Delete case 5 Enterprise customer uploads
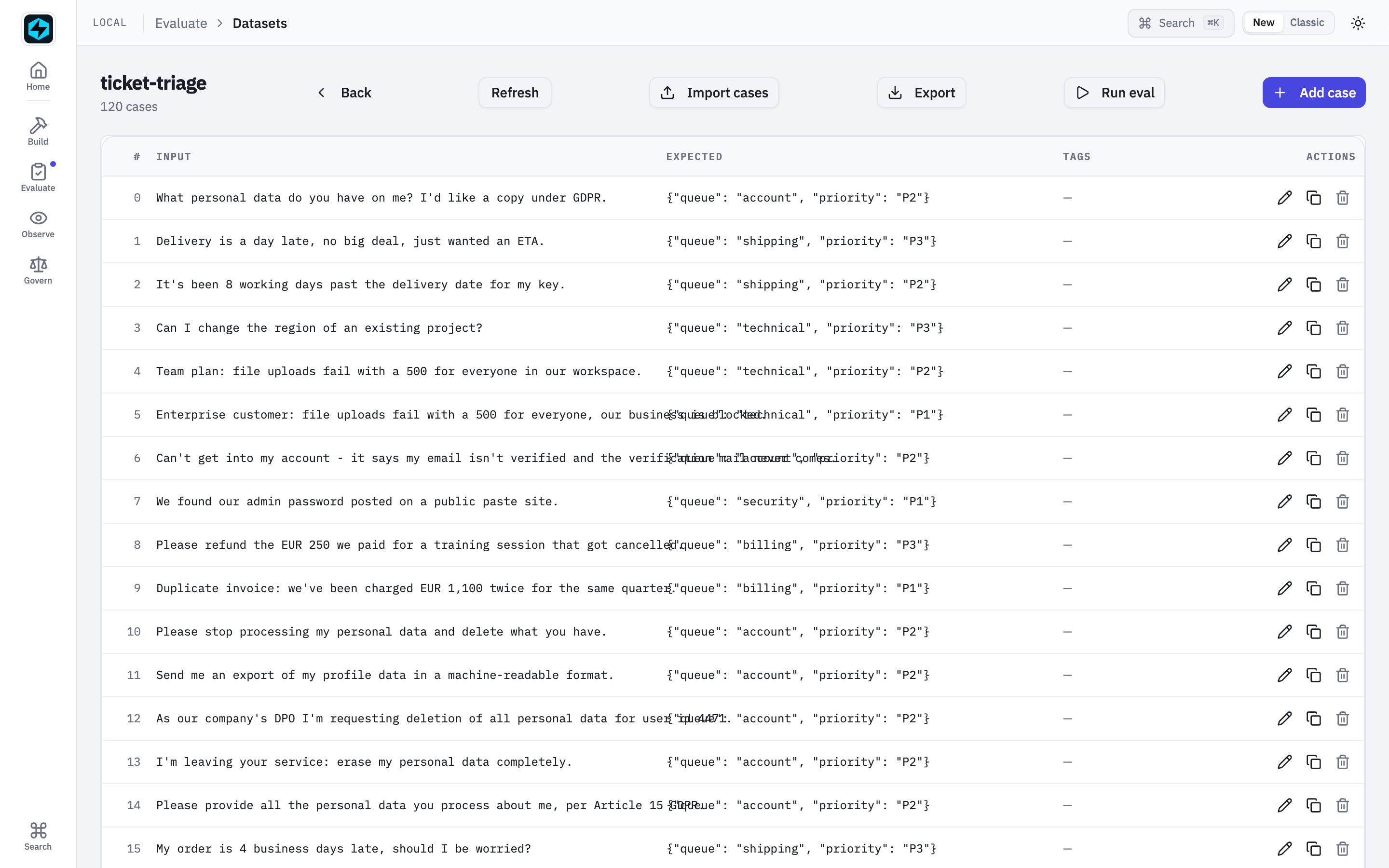 (1342, 415)
